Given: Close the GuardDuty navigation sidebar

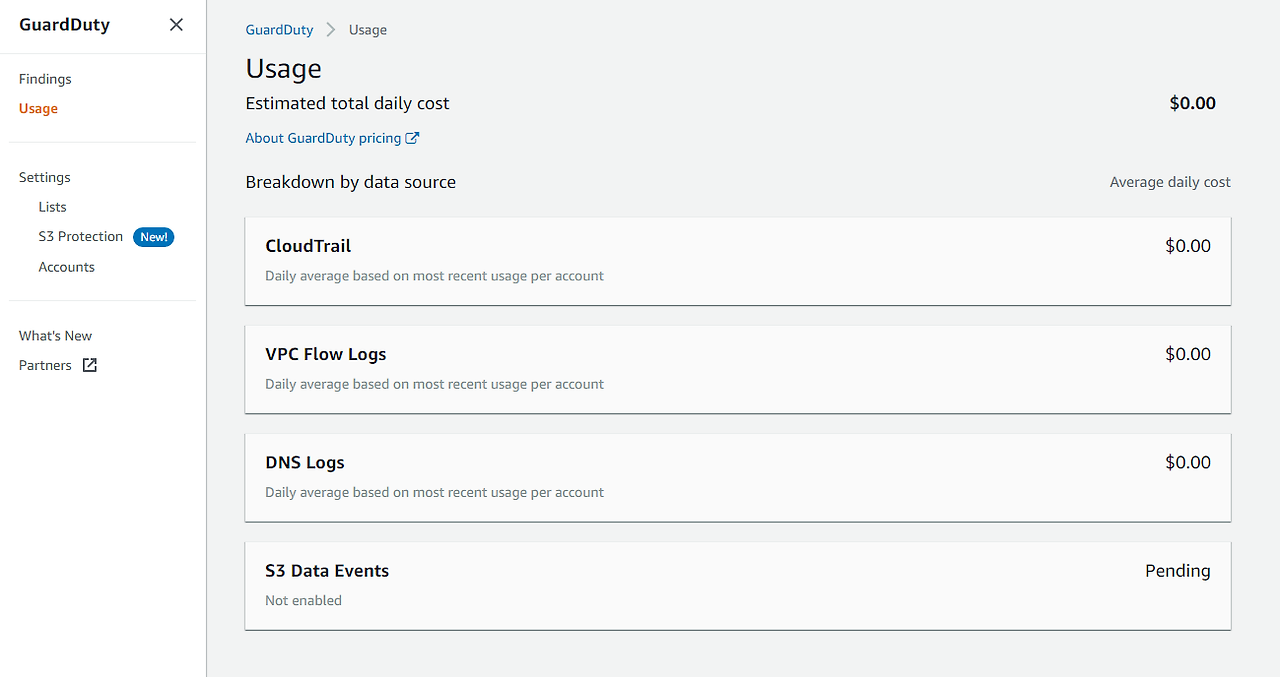Looking at the screenshot, I should pos(176,25).
